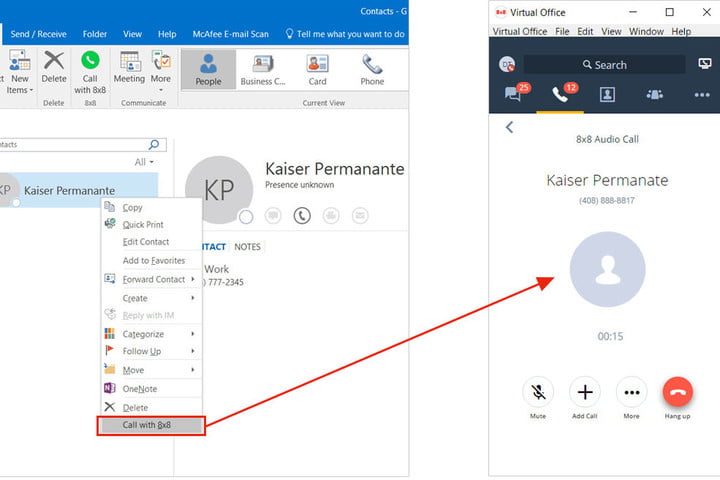Select Add to Favorites menu entry
Viewport: 720px width, 480px height.
click(153, 260)
